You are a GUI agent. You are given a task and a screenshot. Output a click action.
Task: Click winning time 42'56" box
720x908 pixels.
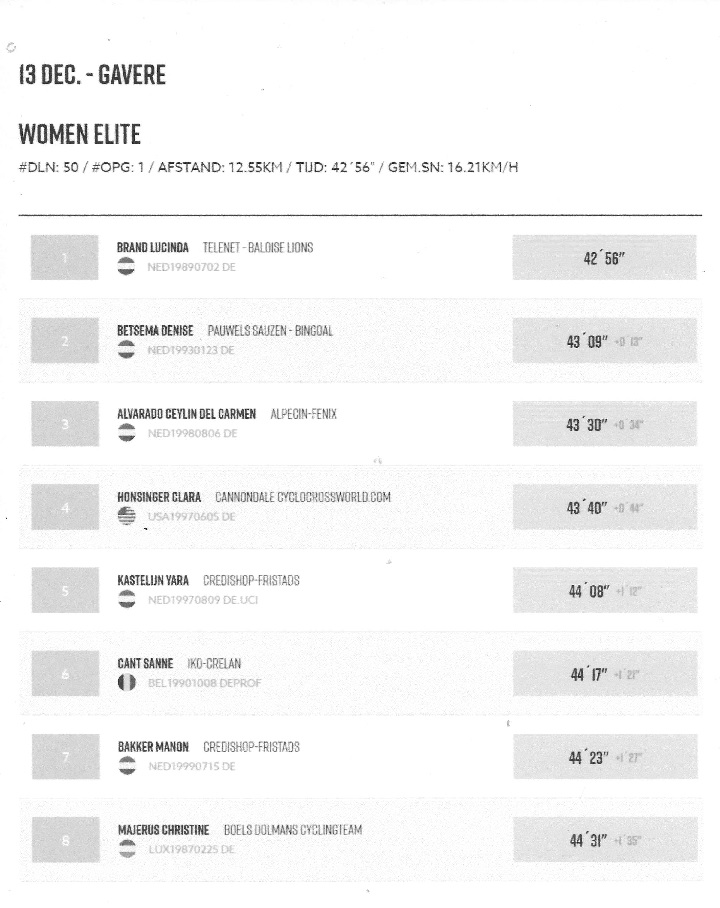coord(604,258)
